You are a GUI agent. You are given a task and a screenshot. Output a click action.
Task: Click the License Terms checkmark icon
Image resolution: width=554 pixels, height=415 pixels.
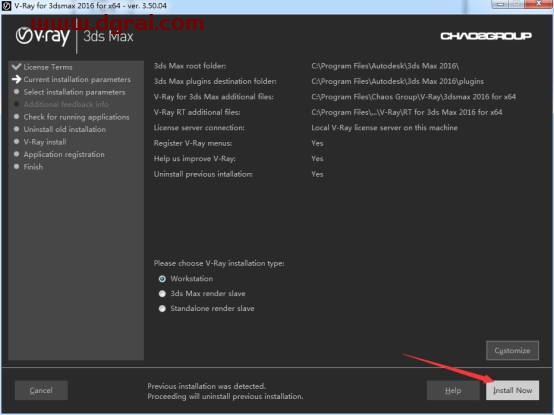16,66
